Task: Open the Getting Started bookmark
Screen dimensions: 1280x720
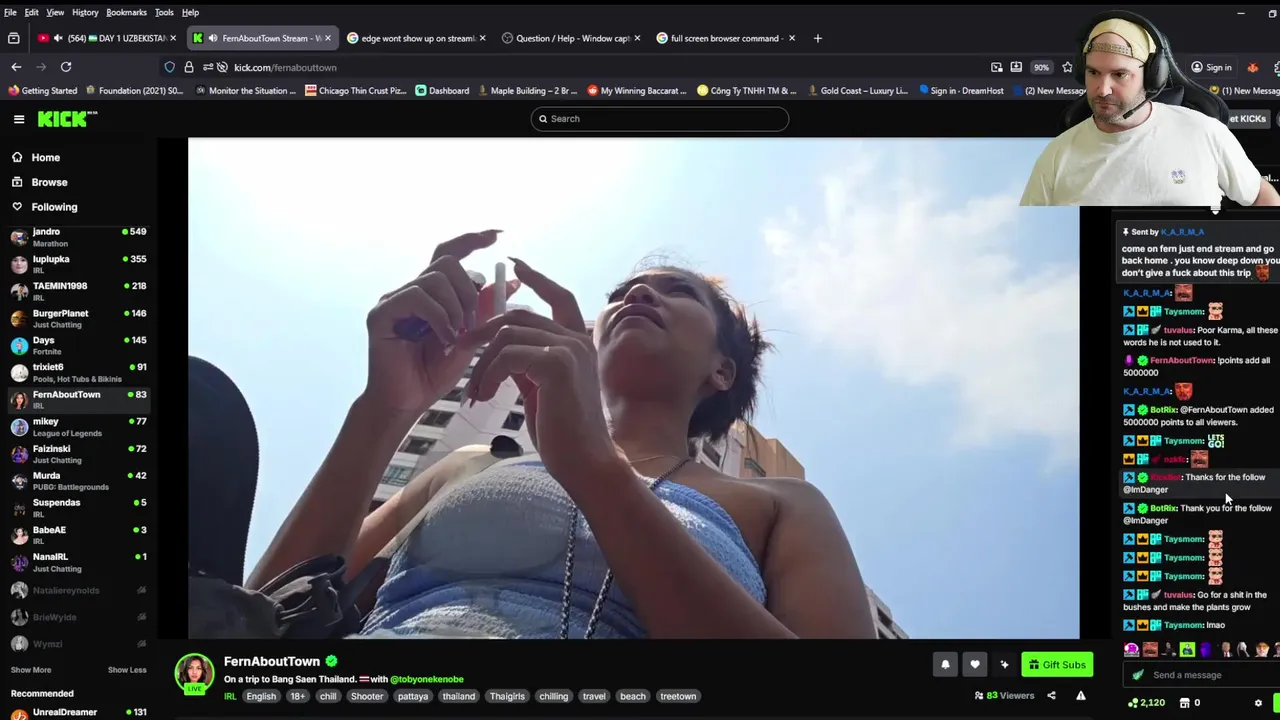Action: coord(42,90)
